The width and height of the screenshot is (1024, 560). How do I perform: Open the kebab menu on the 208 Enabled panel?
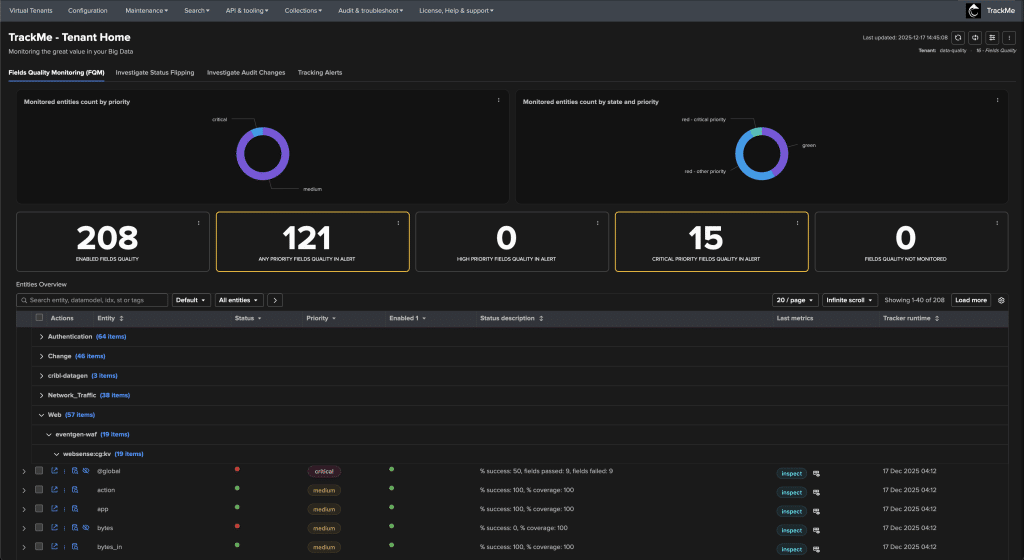pyautogui.click(x=198, y=222)
